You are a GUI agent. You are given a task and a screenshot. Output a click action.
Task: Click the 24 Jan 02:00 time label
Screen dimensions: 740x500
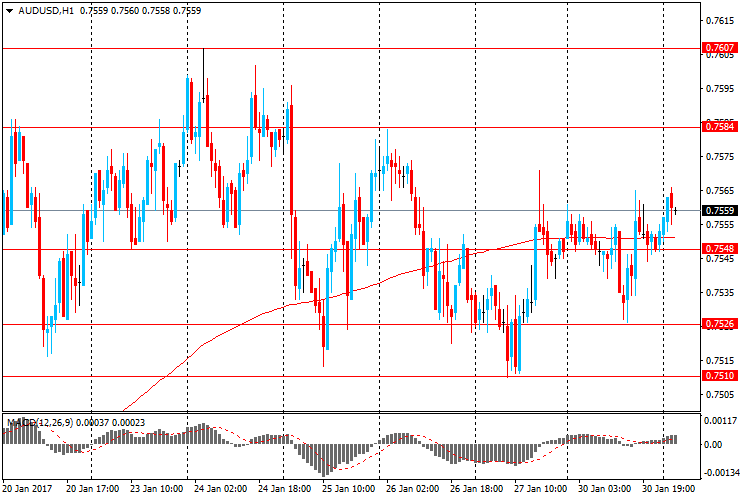tap(220, 490)
